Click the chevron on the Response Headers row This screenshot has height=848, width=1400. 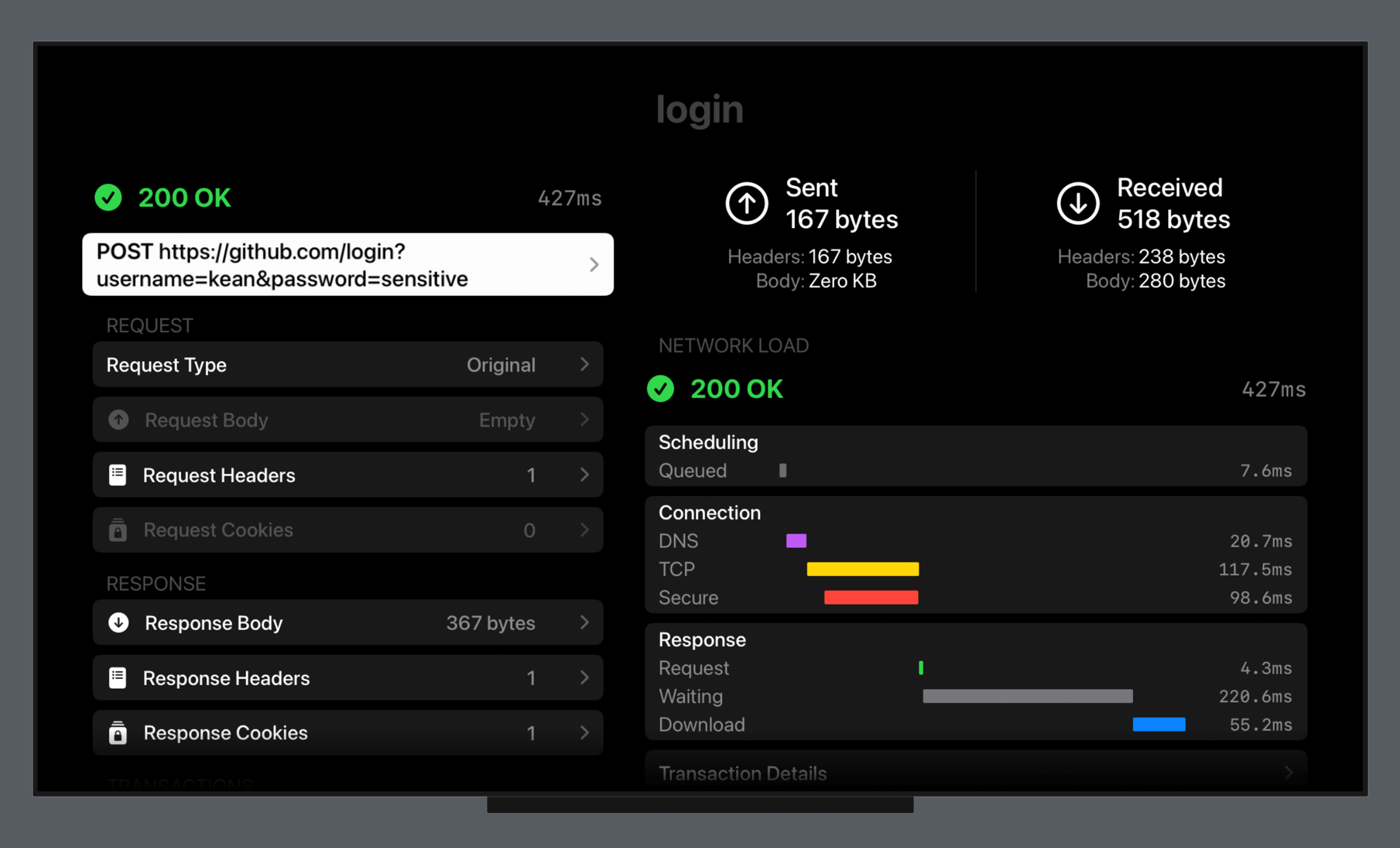pos(584,677)
